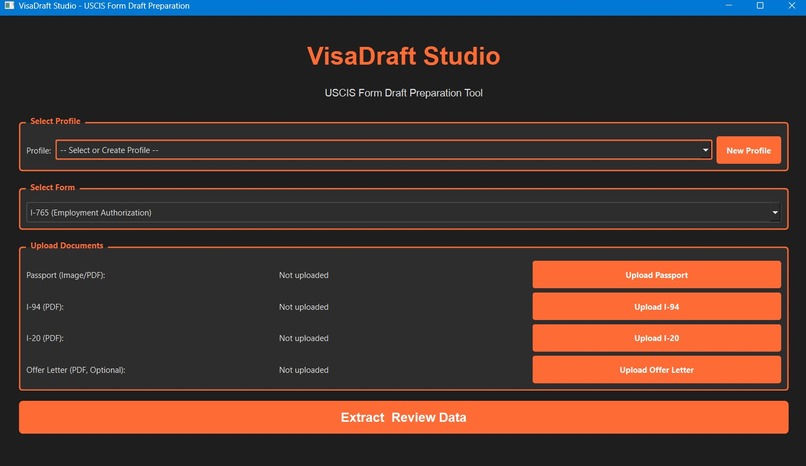Click the Upload Documents group title
This screenshot has height=466, width=806.
point(67,246)
